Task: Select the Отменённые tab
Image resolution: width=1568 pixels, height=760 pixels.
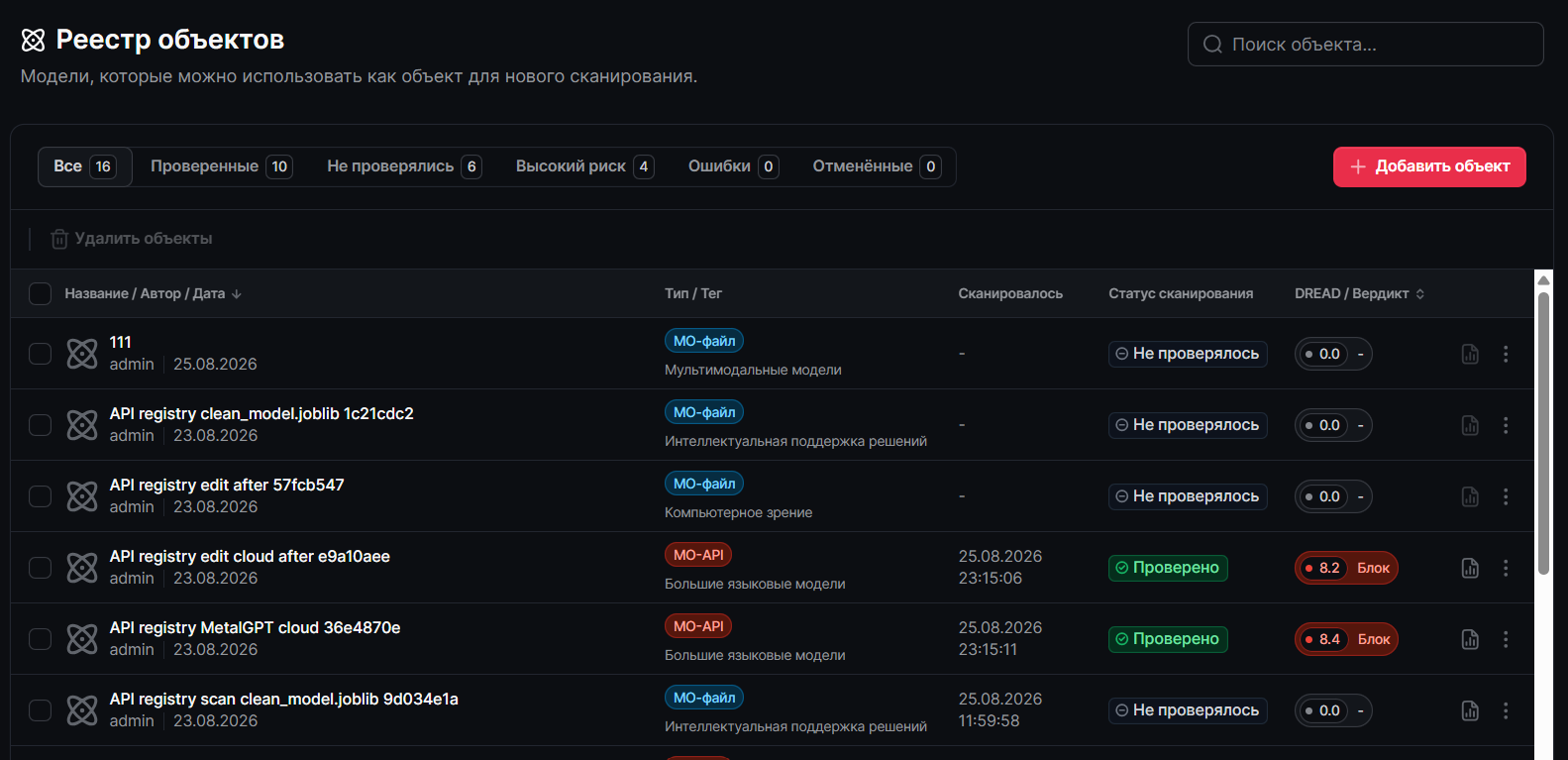Action: (876, 166)
